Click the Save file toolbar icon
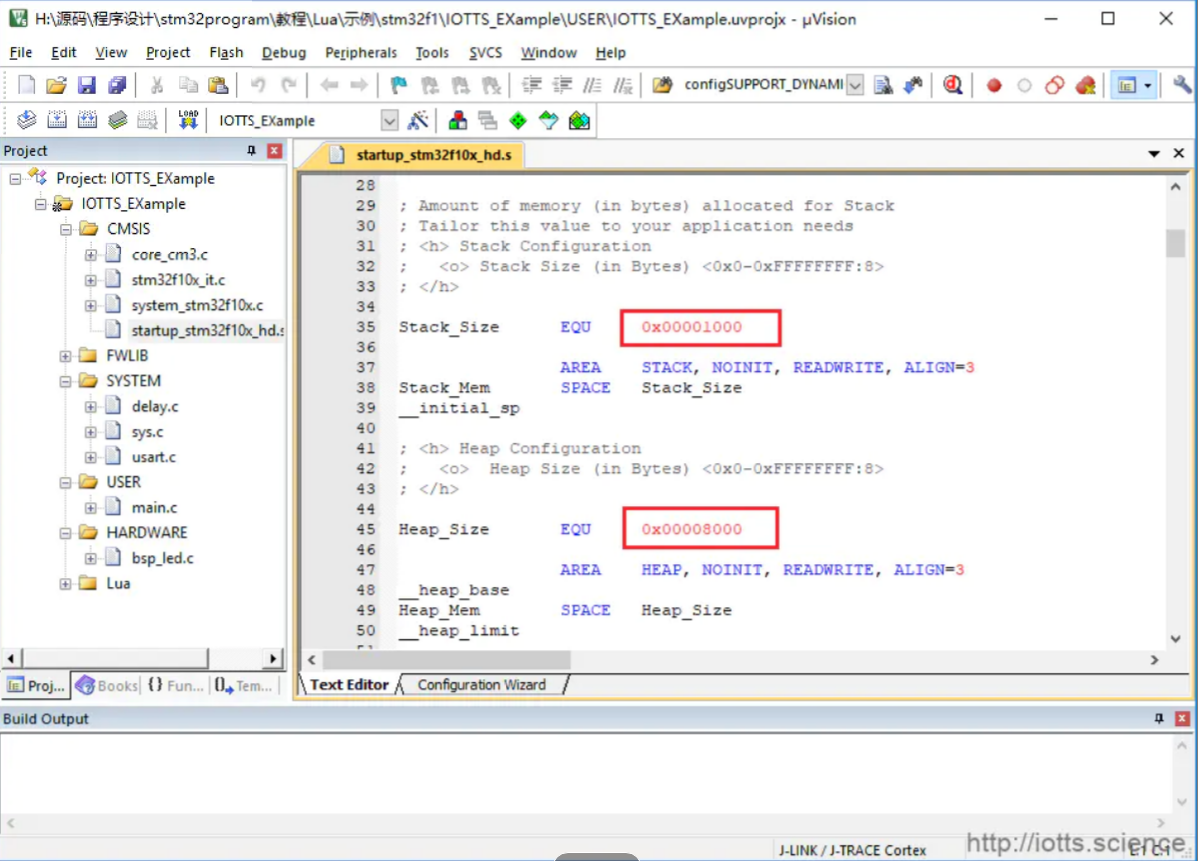The width and height of the screenshot is (1198, 861). click(87, 85)
